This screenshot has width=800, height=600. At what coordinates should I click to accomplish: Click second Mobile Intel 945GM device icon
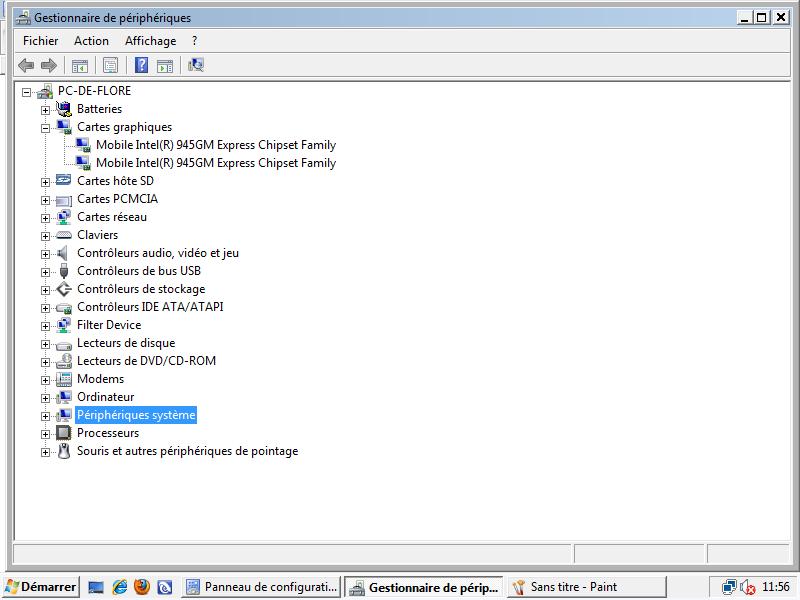tap(83, 163)
